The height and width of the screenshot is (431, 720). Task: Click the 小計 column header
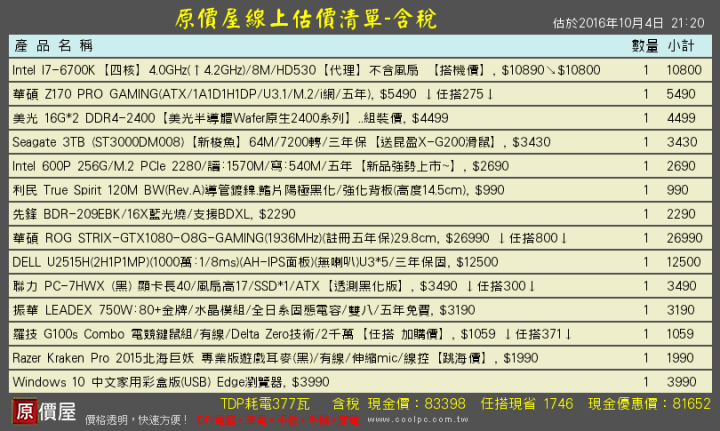(x=681, y=46)
